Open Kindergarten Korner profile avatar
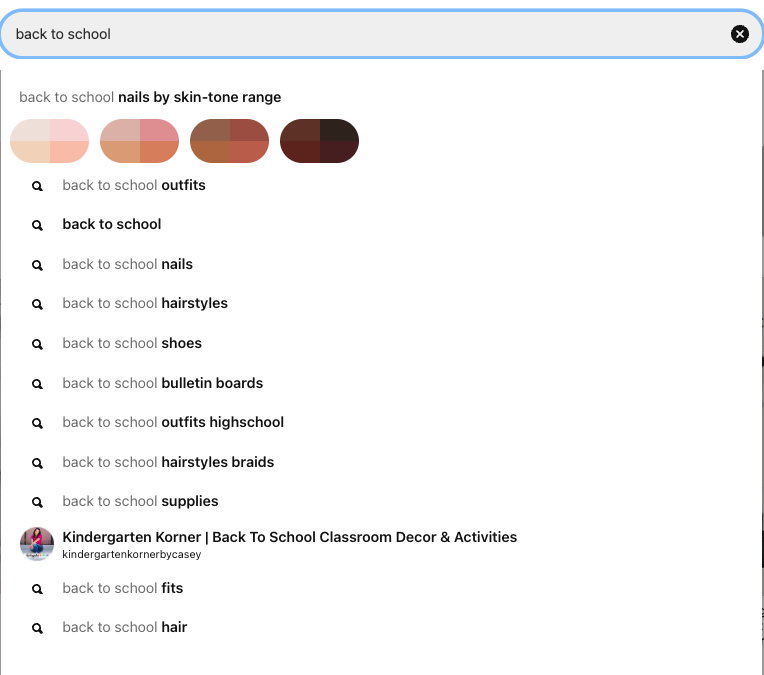The height and width of the screenshot is (675, 764). 37,544
